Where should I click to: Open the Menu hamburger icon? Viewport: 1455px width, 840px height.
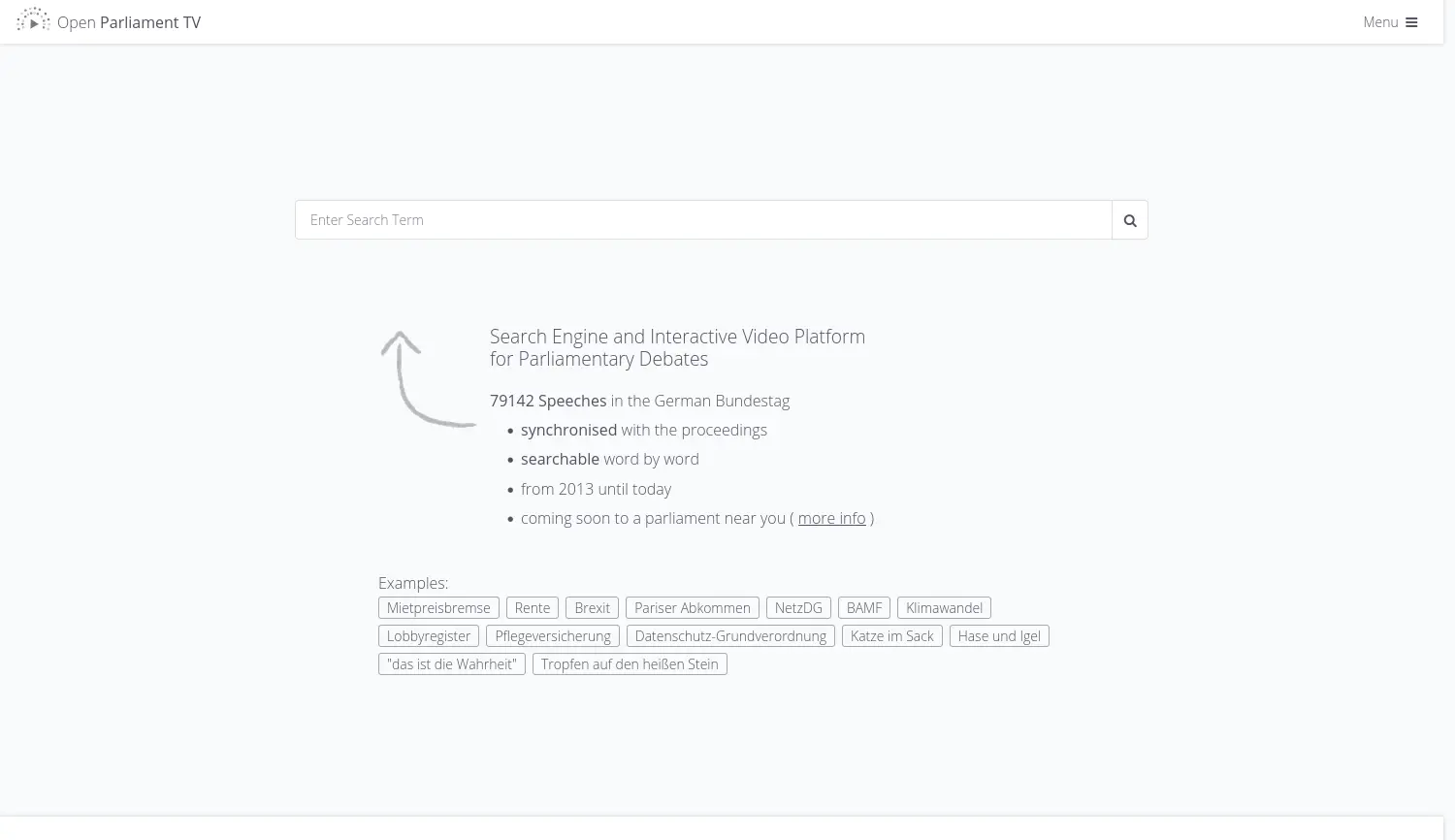pos(1411,22)
